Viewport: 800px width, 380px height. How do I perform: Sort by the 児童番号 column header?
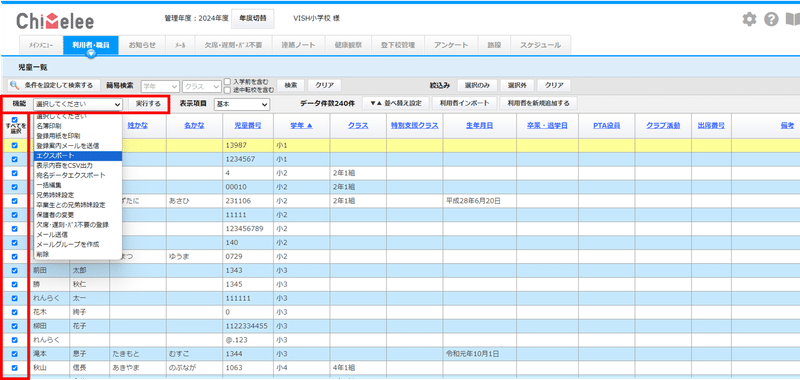[247, 125]
